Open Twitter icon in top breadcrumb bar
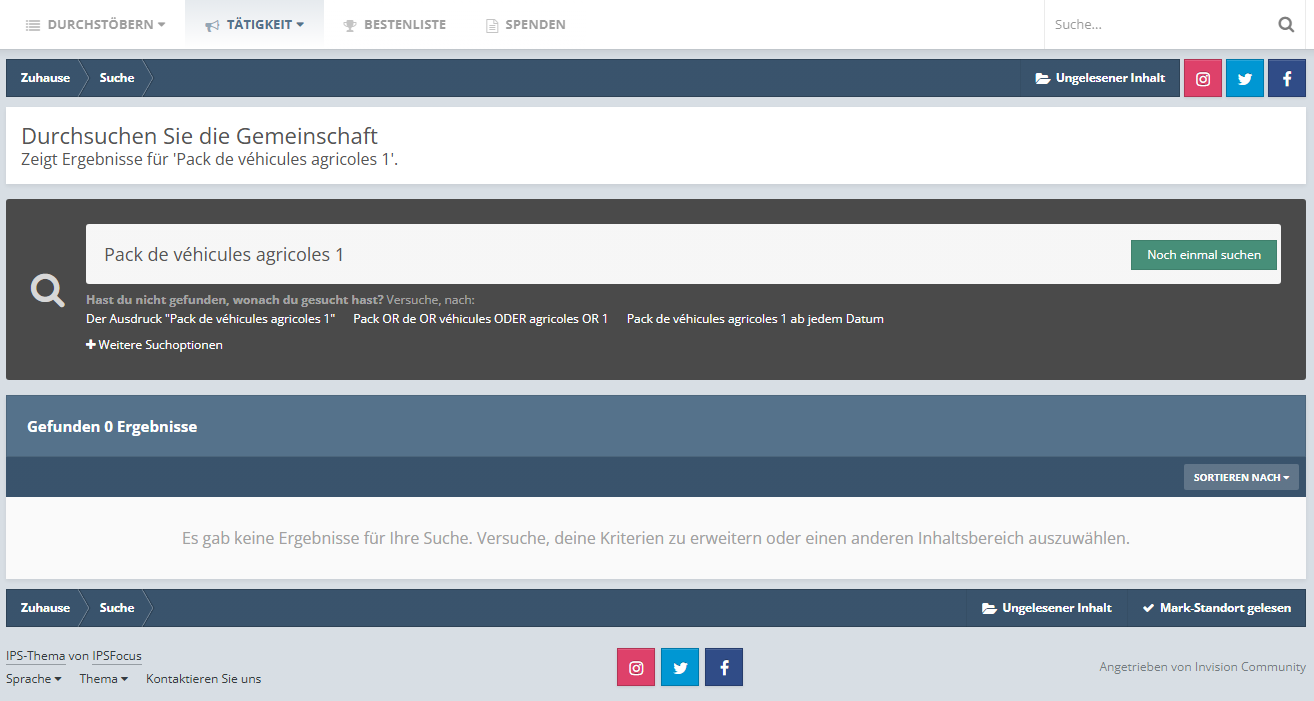 coord(1245,78)
